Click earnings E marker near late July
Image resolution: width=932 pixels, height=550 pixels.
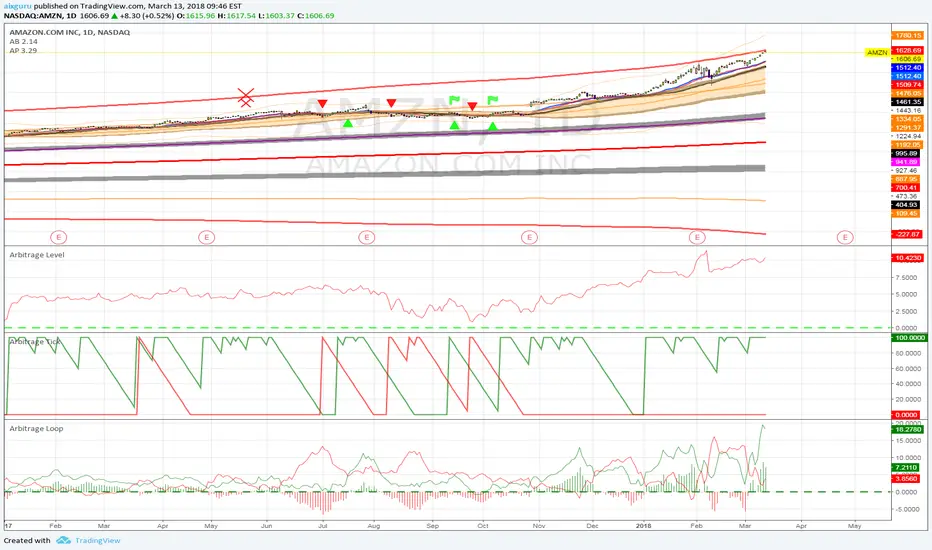tap(367, 237)
